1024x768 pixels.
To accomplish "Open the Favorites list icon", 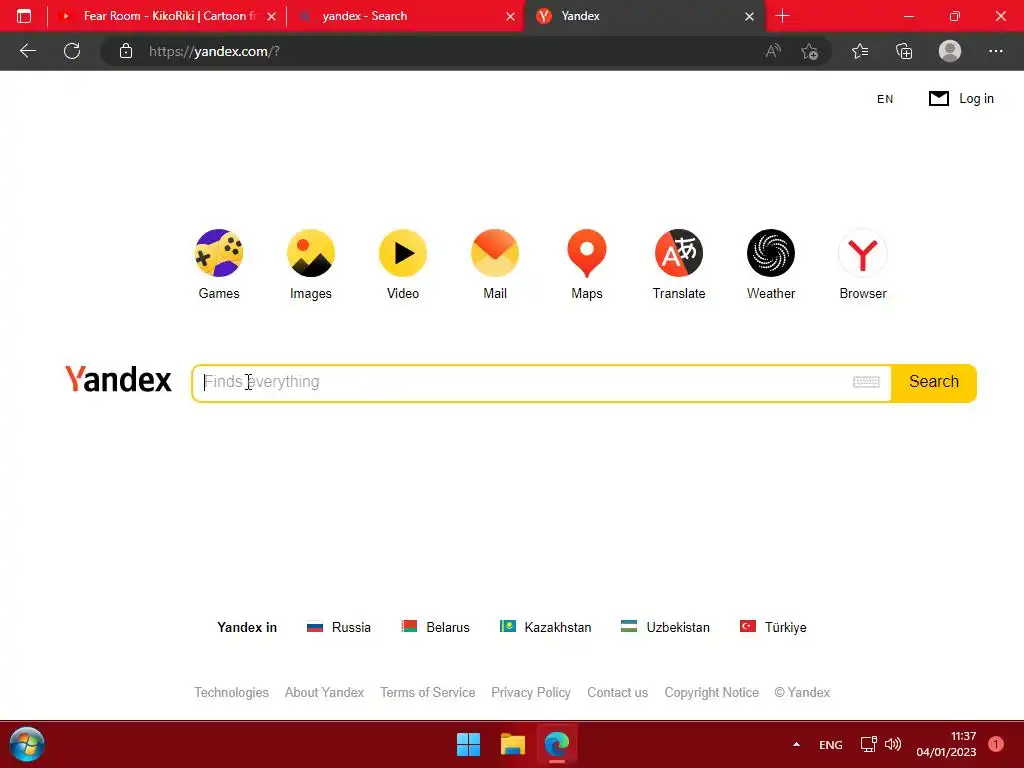I will pos(860,51).
